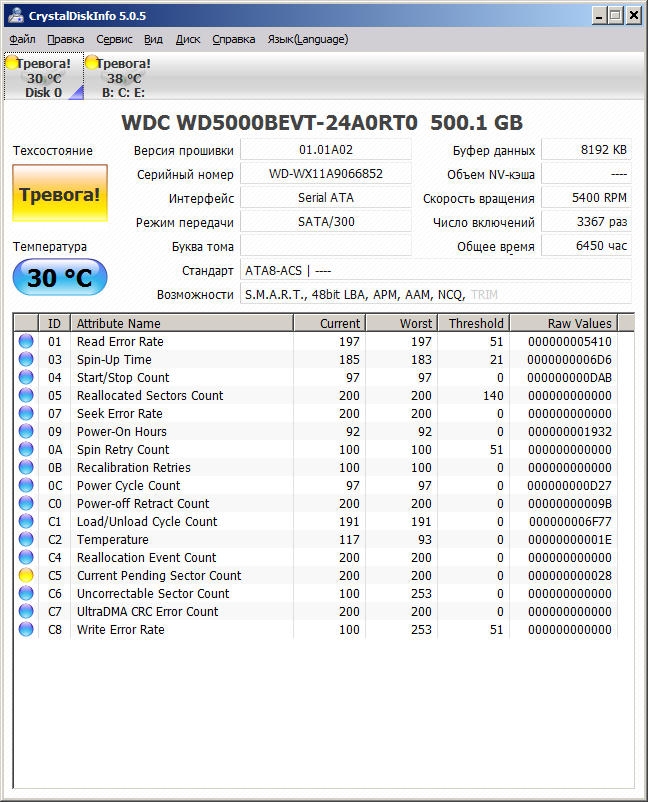The height and width of the screenshot is (802, 648).
Task: Click the Возможности features field
Action: point(436,294)
